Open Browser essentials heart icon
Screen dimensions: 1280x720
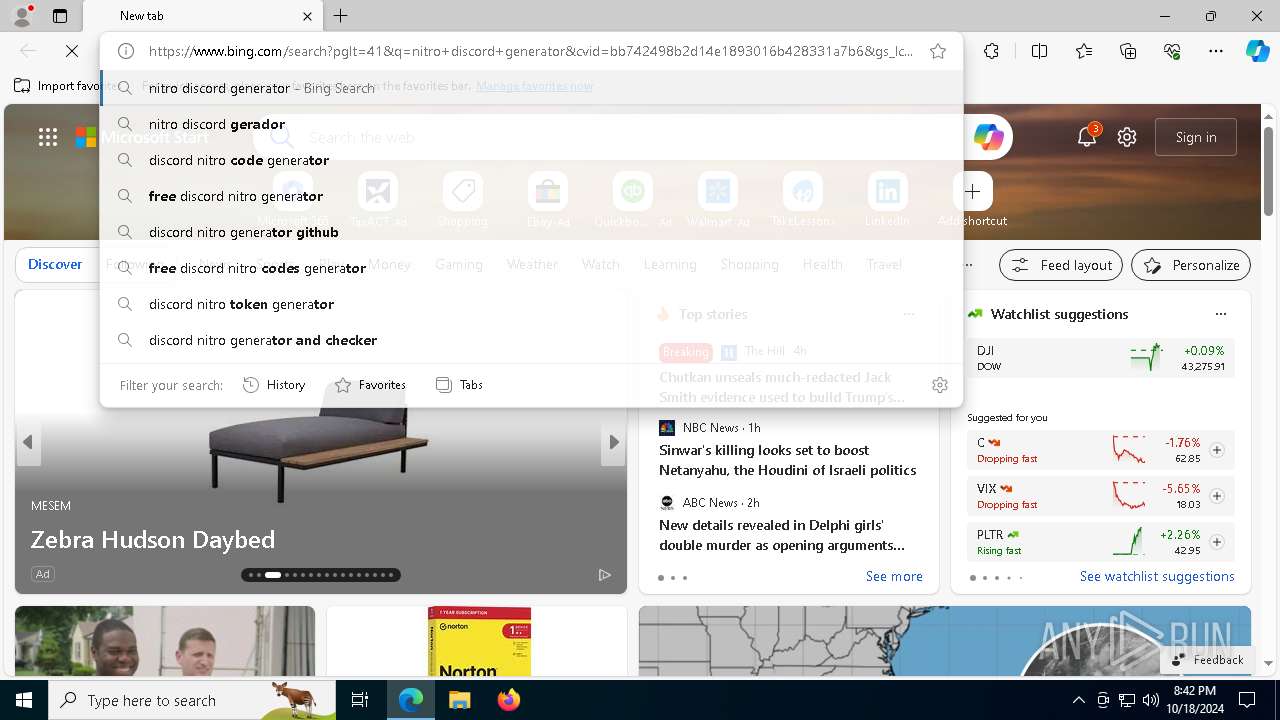pyautogui.click(x=1172, y=51)
